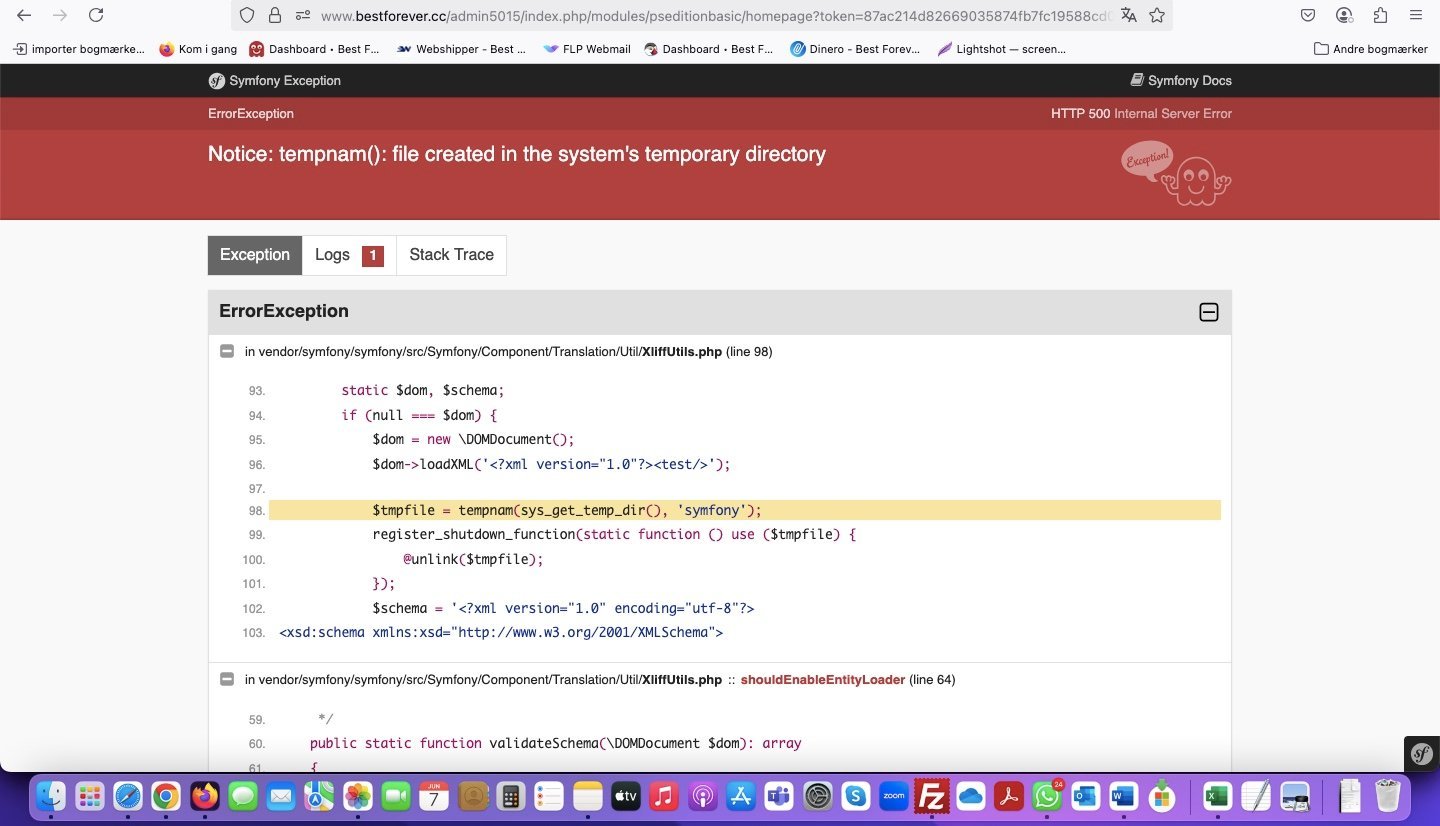Open Zoom from the dock

point(893,797)
